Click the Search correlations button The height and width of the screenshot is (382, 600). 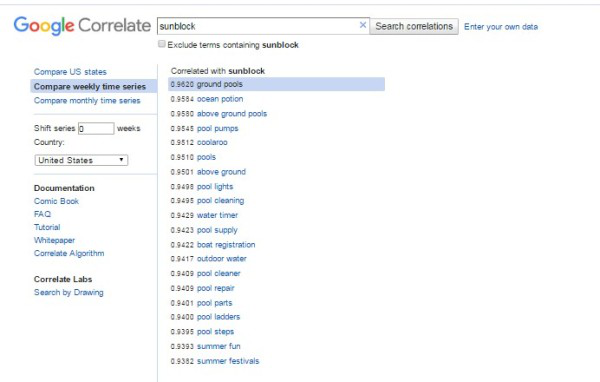pos(414,26)
